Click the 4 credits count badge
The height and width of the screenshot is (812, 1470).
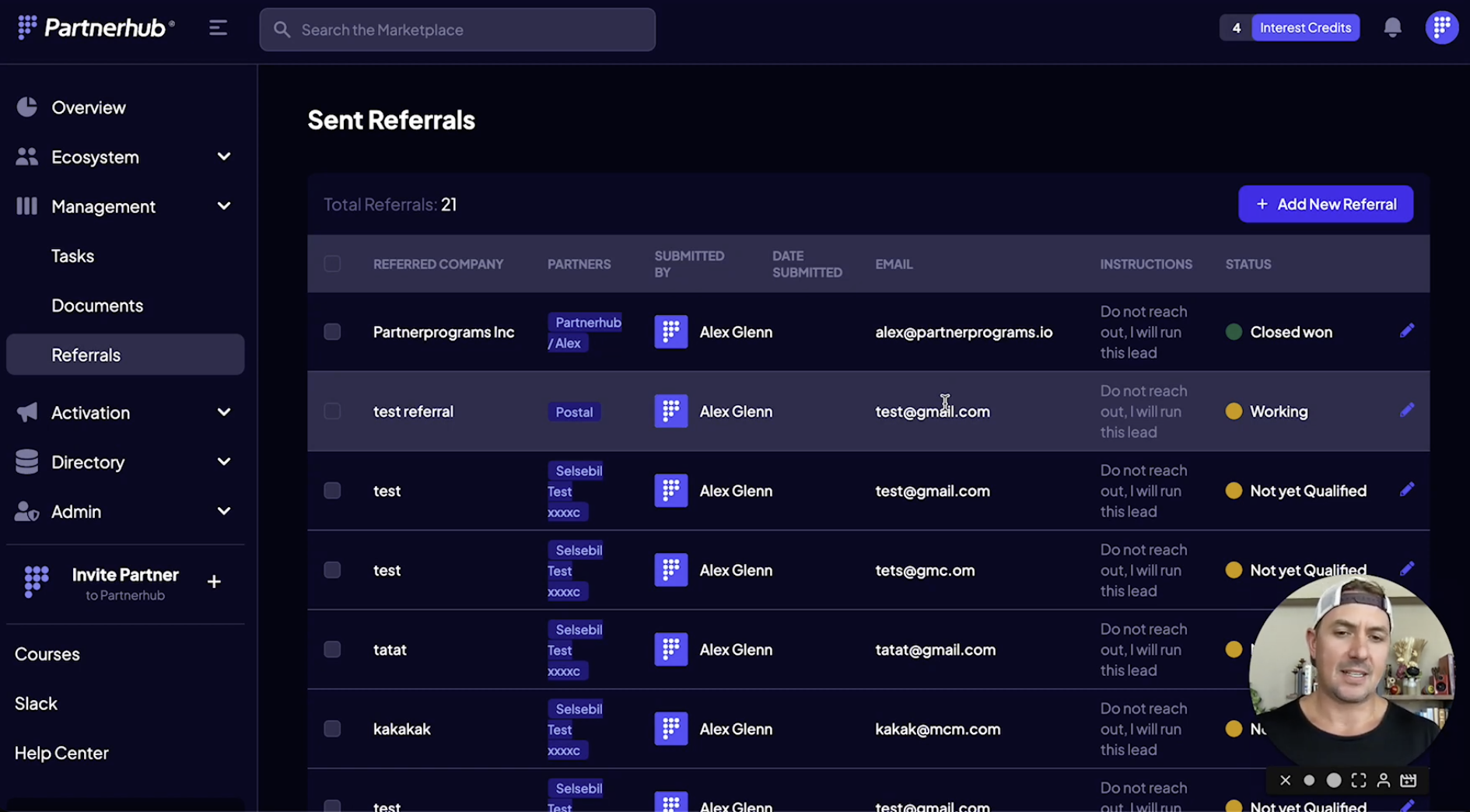(x=1236, y=28)
